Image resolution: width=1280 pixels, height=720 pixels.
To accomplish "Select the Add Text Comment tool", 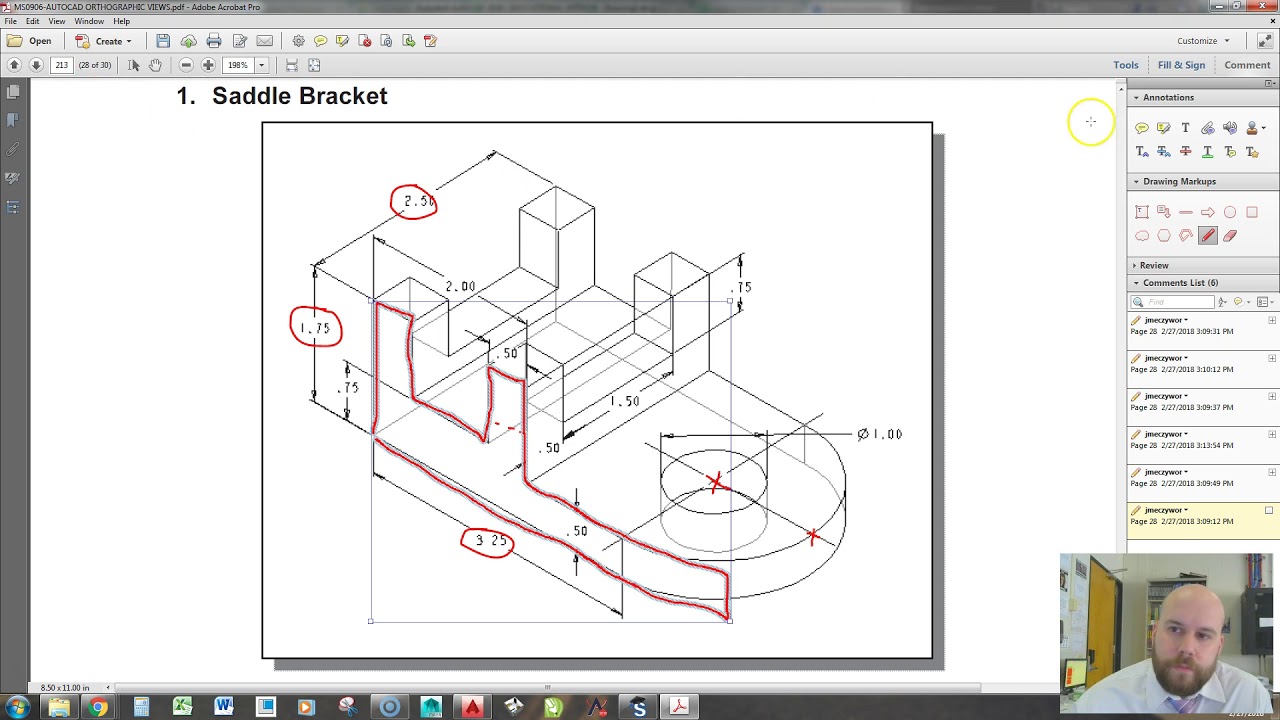I will coord(1185,128).
